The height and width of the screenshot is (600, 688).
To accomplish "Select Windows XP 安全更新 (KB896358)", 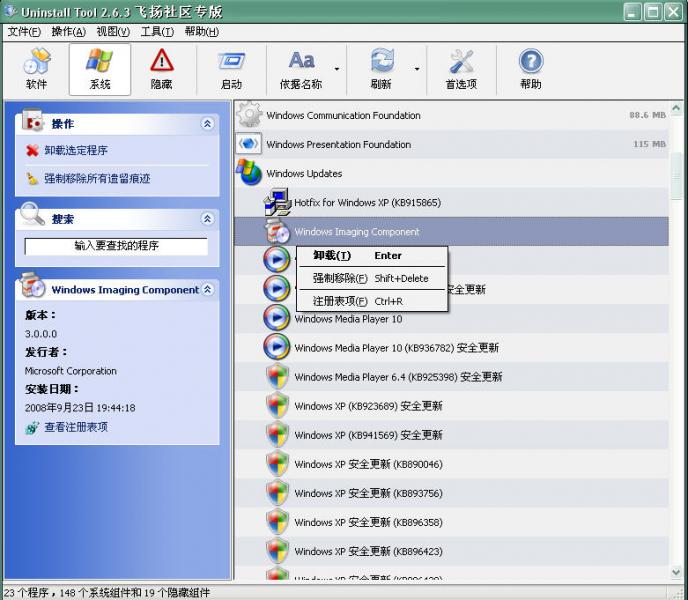I will click(x=452, y=521).
